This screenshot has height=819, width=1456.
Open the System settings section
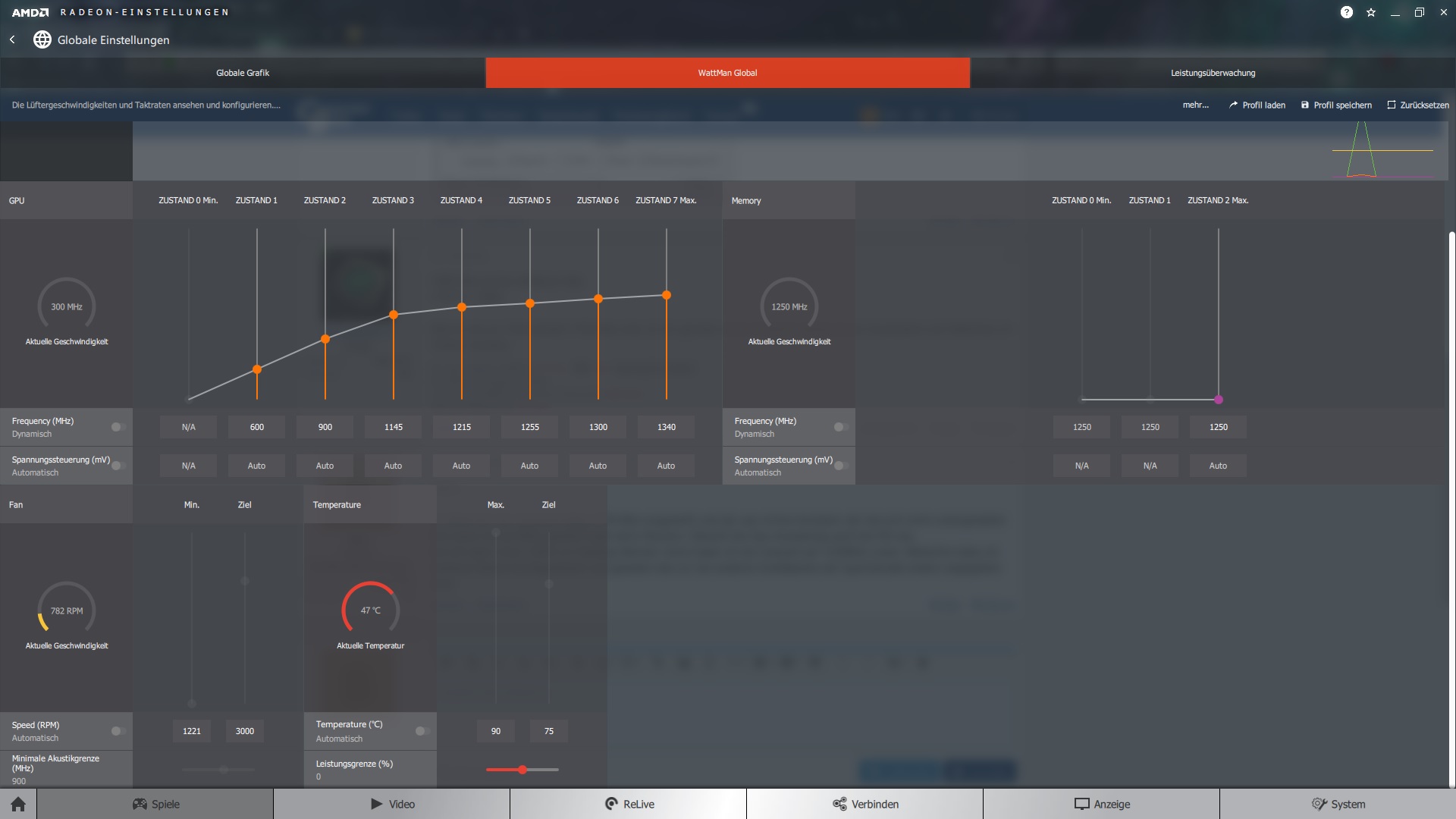point(1338,804)
